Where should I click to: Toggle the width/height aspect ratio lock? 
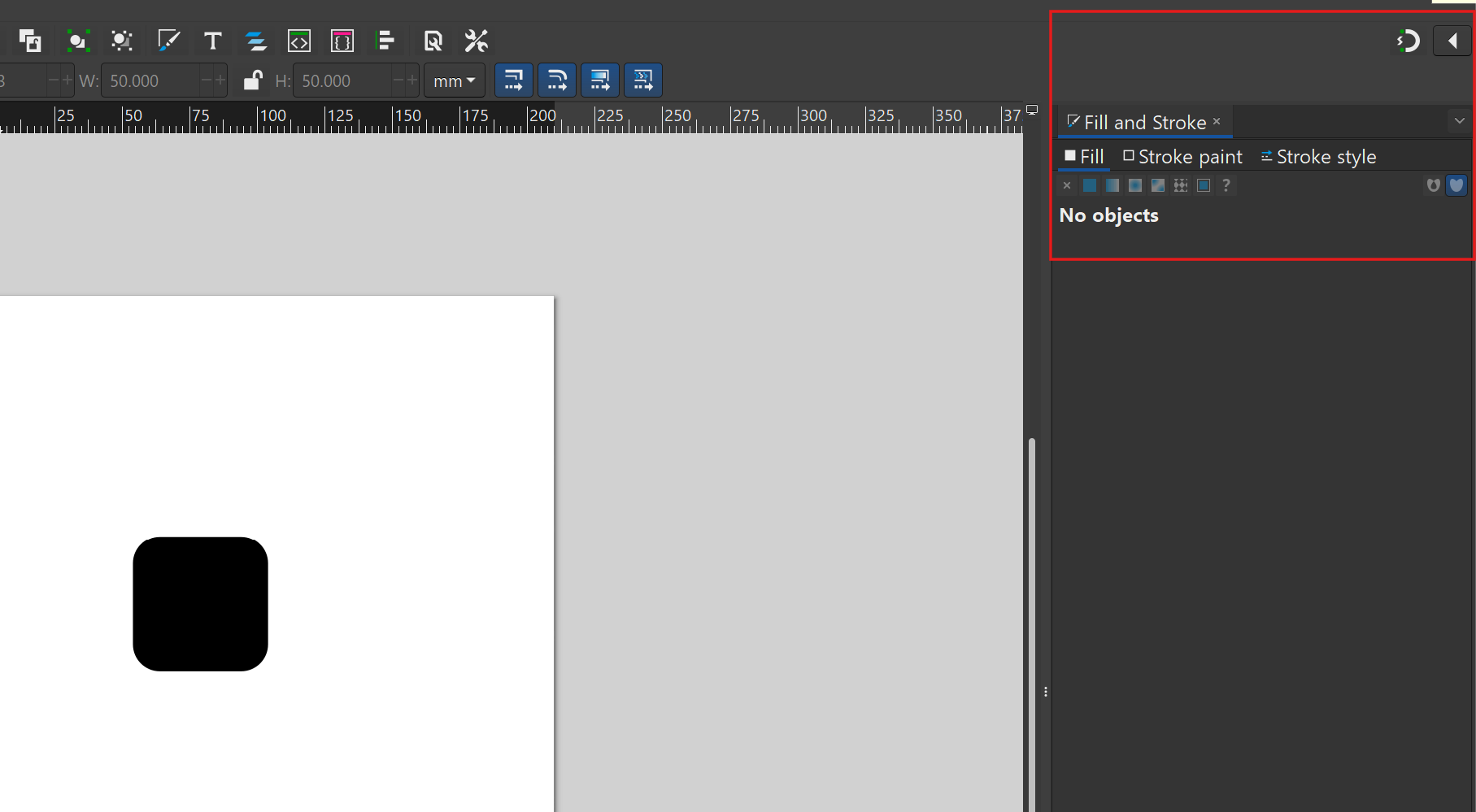[252, 80]
